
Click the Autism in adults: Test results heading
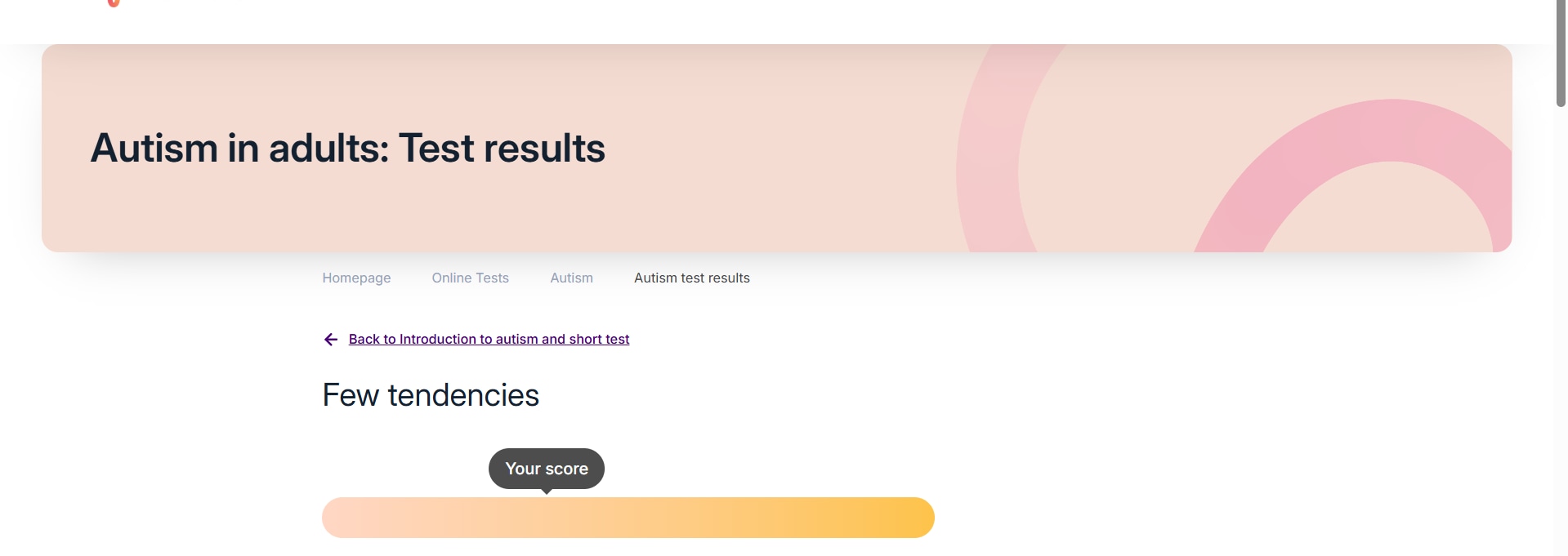click(347, 149)
